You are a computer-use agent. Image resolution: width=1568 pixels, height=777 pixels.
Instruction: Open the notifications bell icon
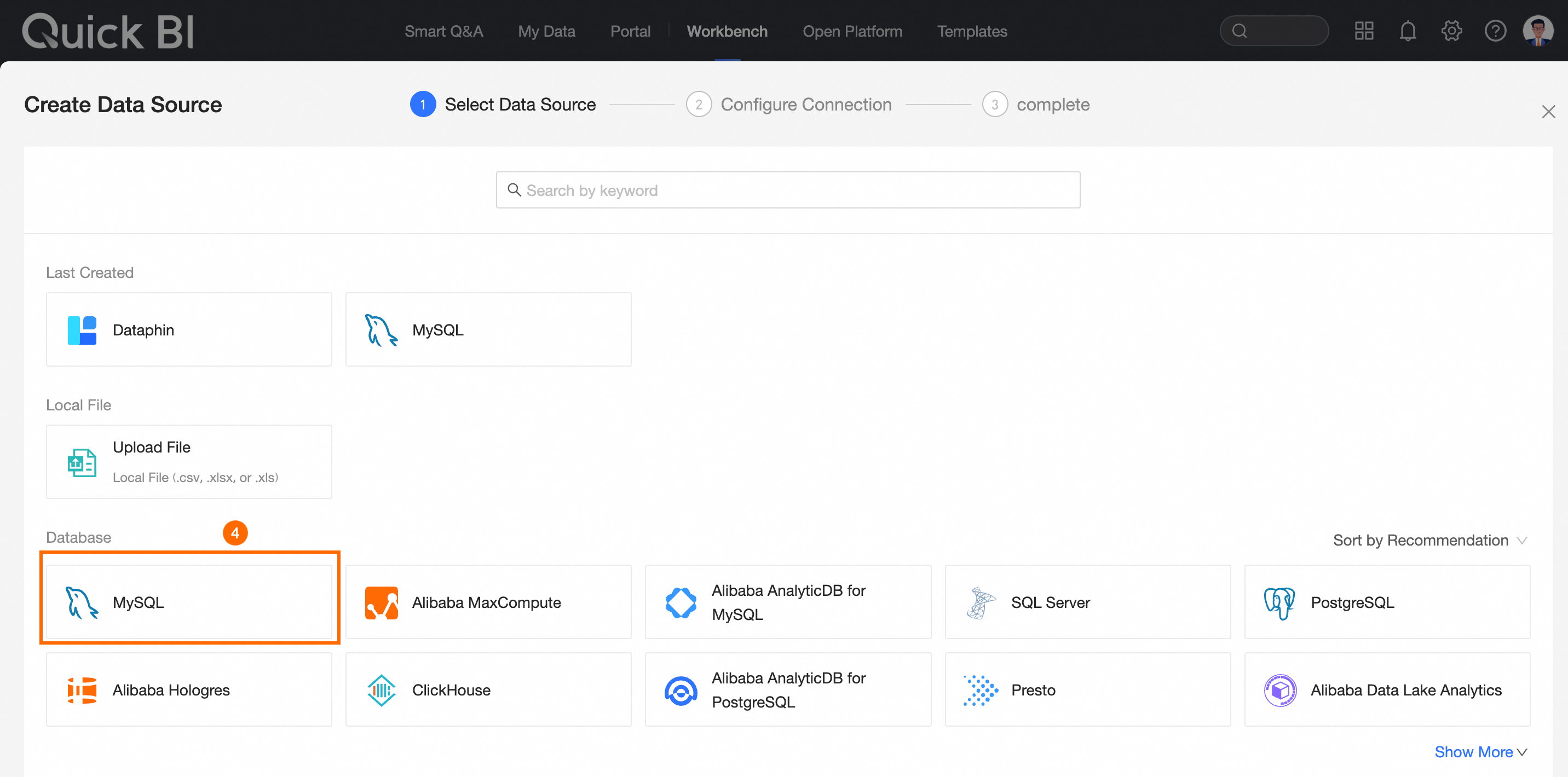tap(1407, 31)
